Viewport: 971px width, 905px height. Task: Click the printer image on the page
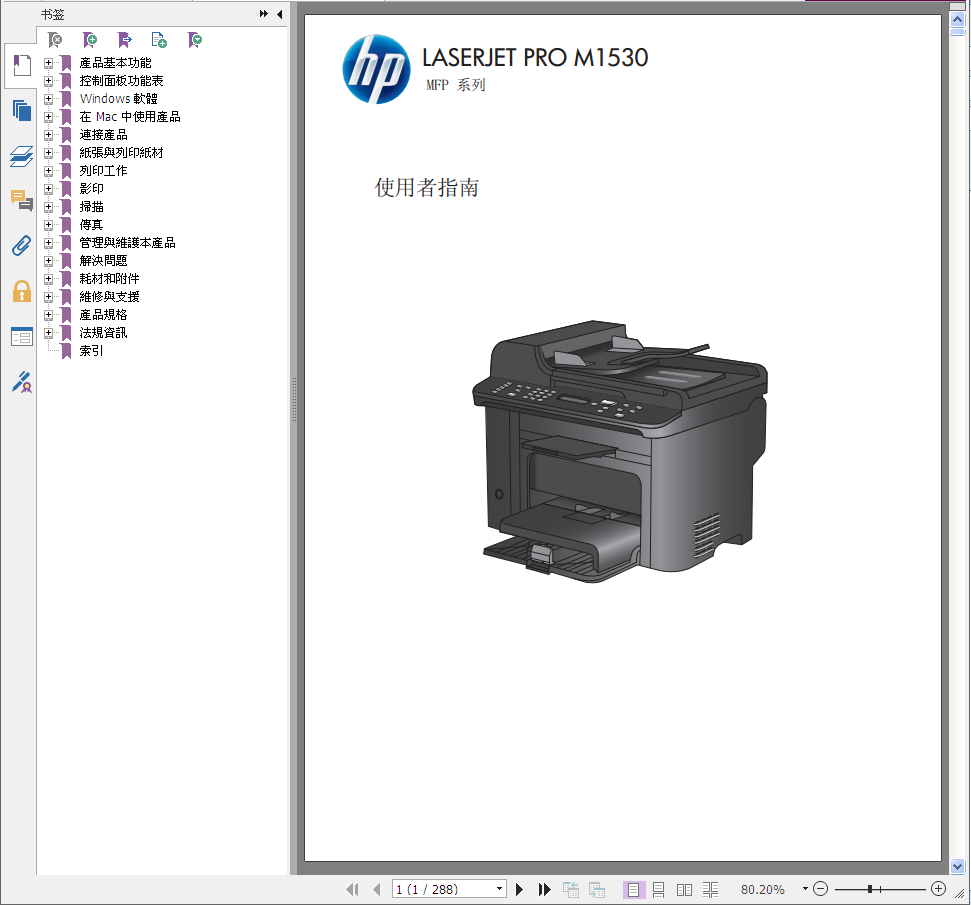(620, 452)
